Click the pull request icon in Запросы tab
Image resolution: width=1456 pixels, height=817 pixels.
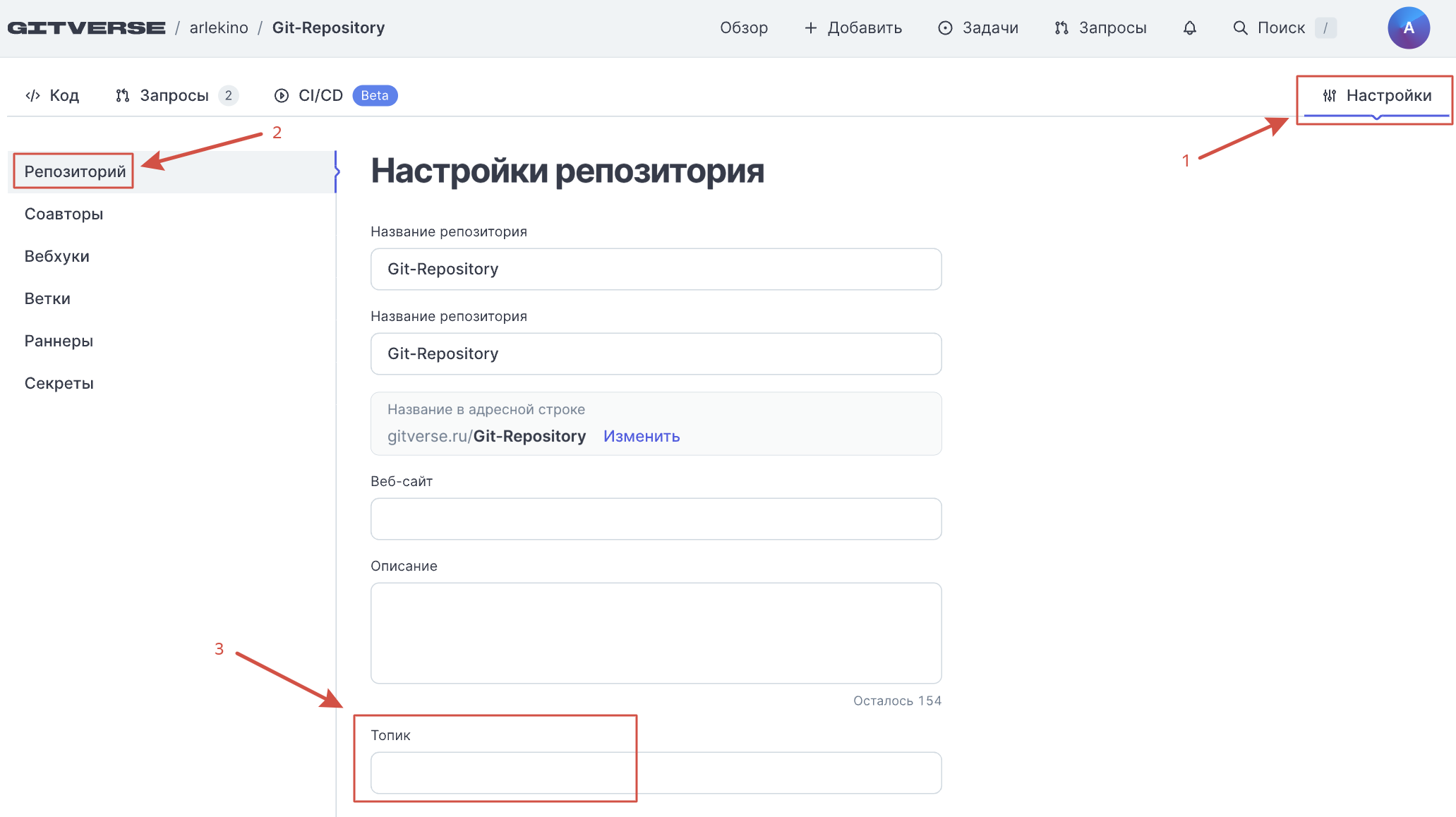[x=123, y=95]
